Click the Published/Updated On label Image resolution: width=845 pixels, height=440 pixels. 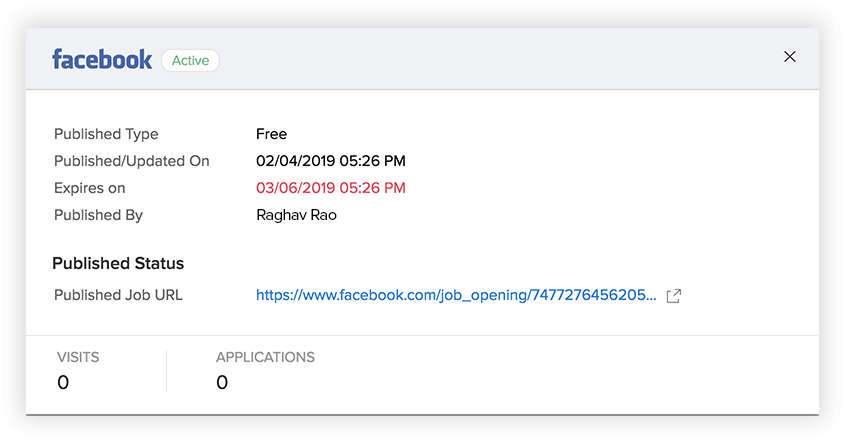click(132, 161)
